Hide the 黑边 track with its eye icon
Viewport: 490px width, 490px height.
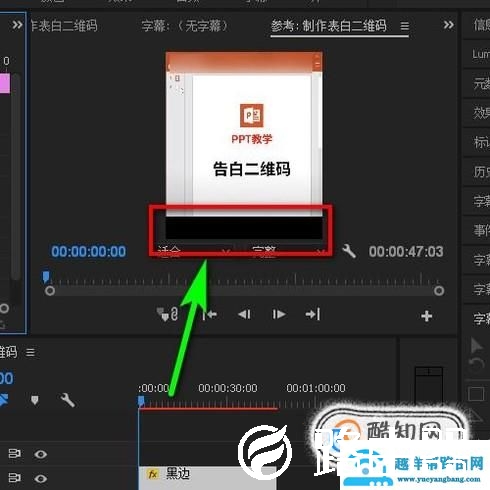pos(41,479)
